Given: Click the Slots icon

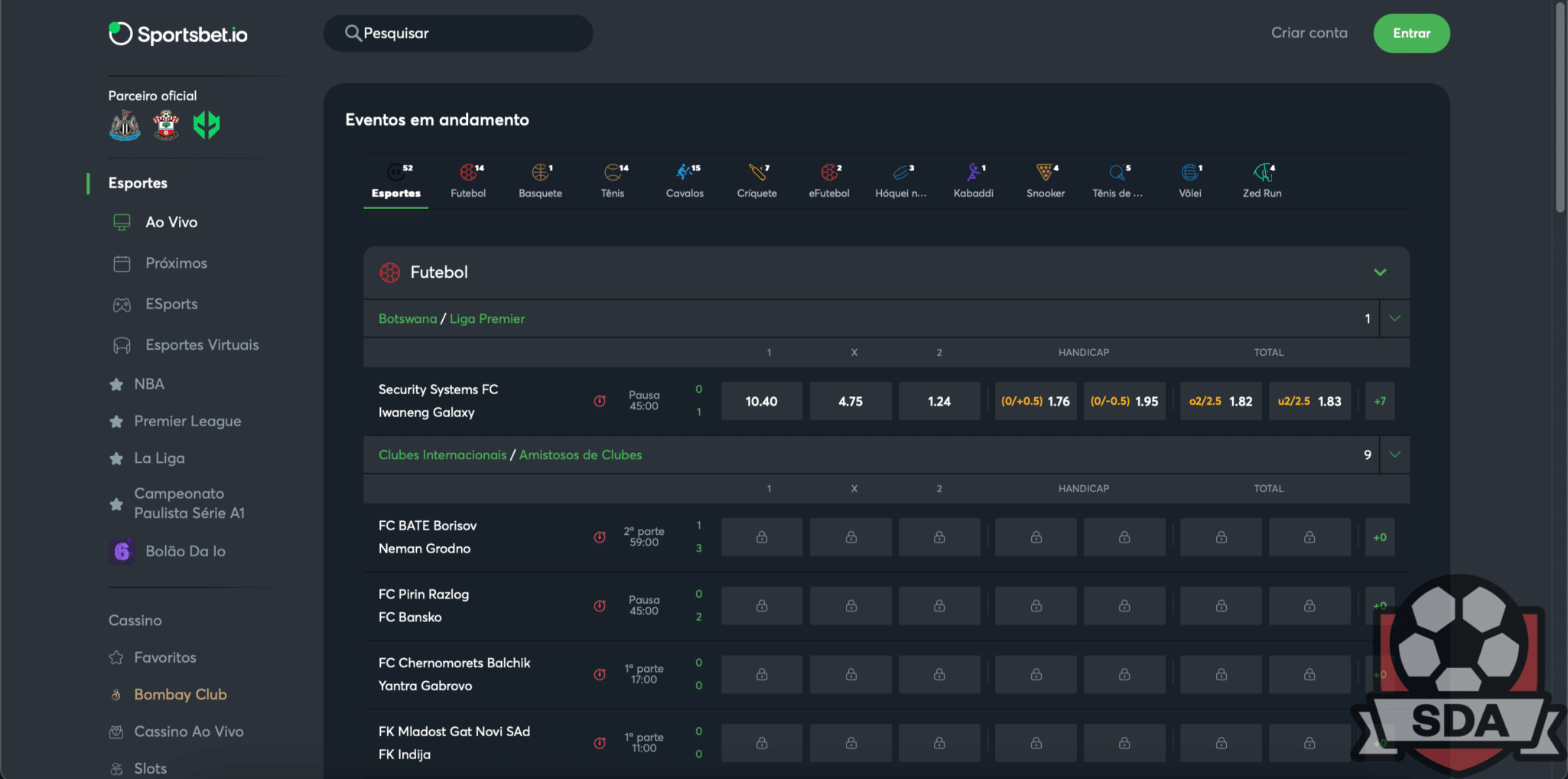Looking at the screenshot, I should (116, 769).
